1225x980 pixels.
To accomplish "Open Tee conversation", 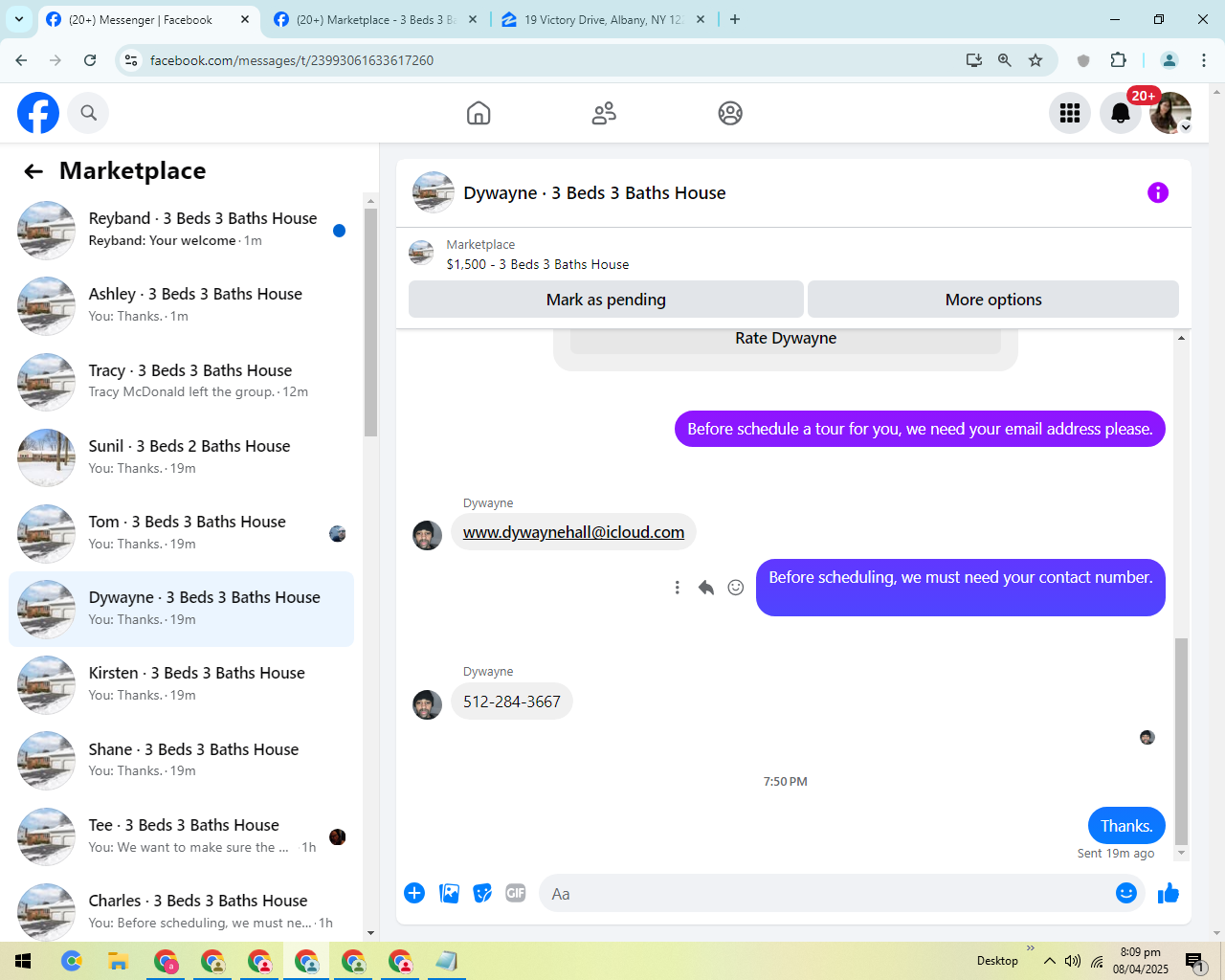I will click(x=182, y=835).
